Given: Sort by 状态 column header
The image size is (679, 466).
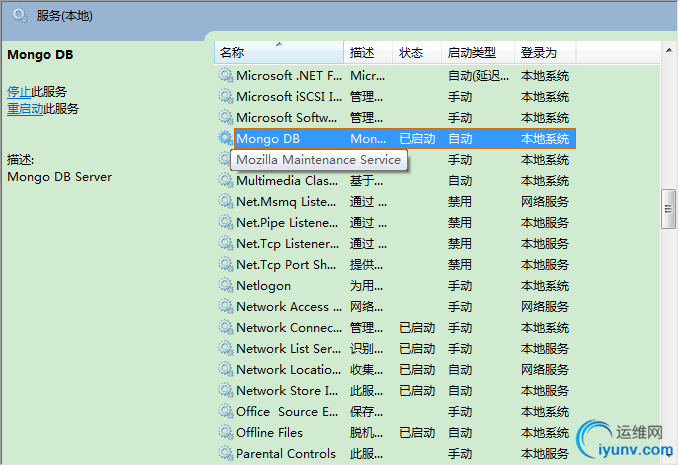Looking at the screenshot, I should (417, 52).
